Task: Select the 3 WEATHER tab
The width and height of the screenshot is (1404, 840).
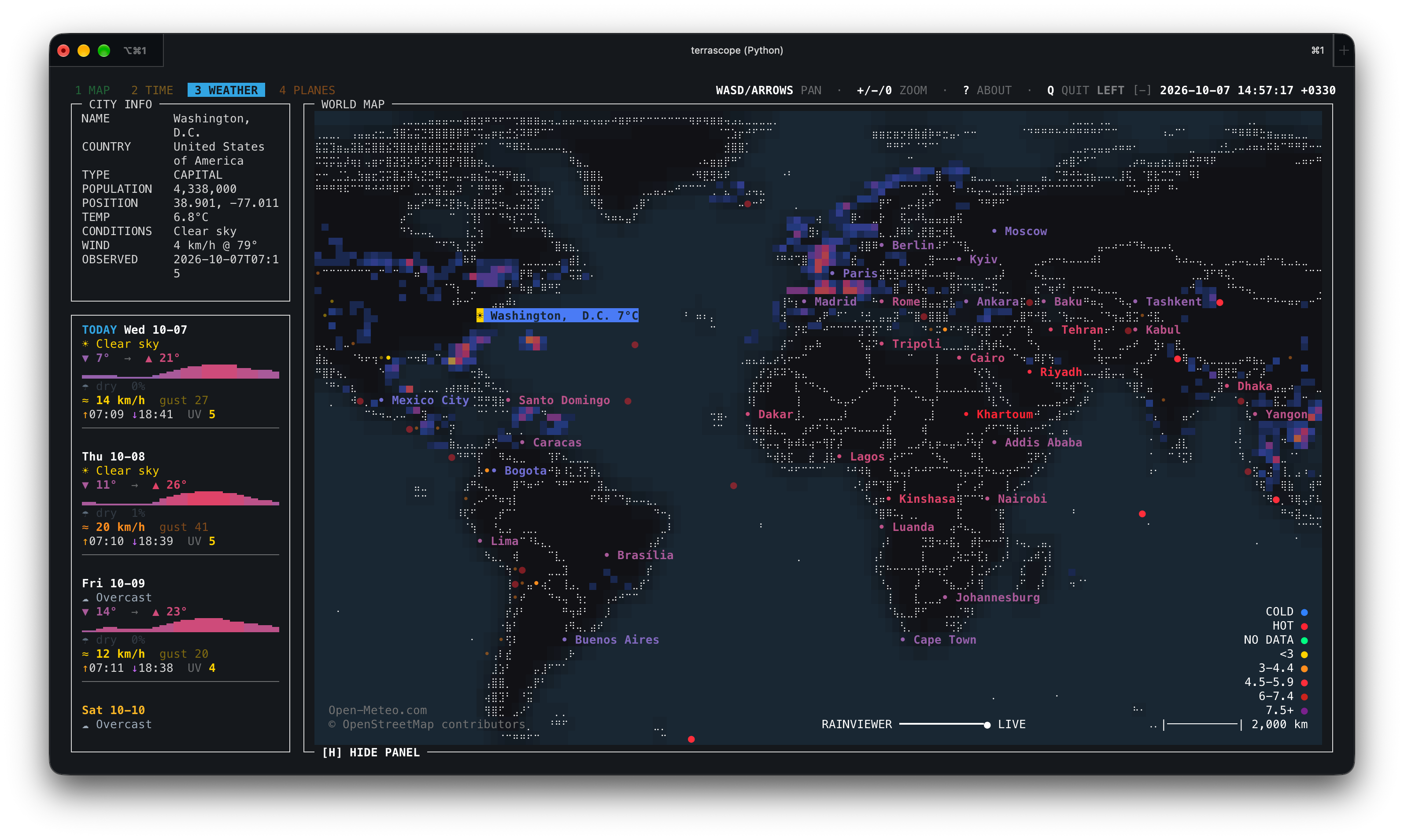Action: [x=226, y=90]
